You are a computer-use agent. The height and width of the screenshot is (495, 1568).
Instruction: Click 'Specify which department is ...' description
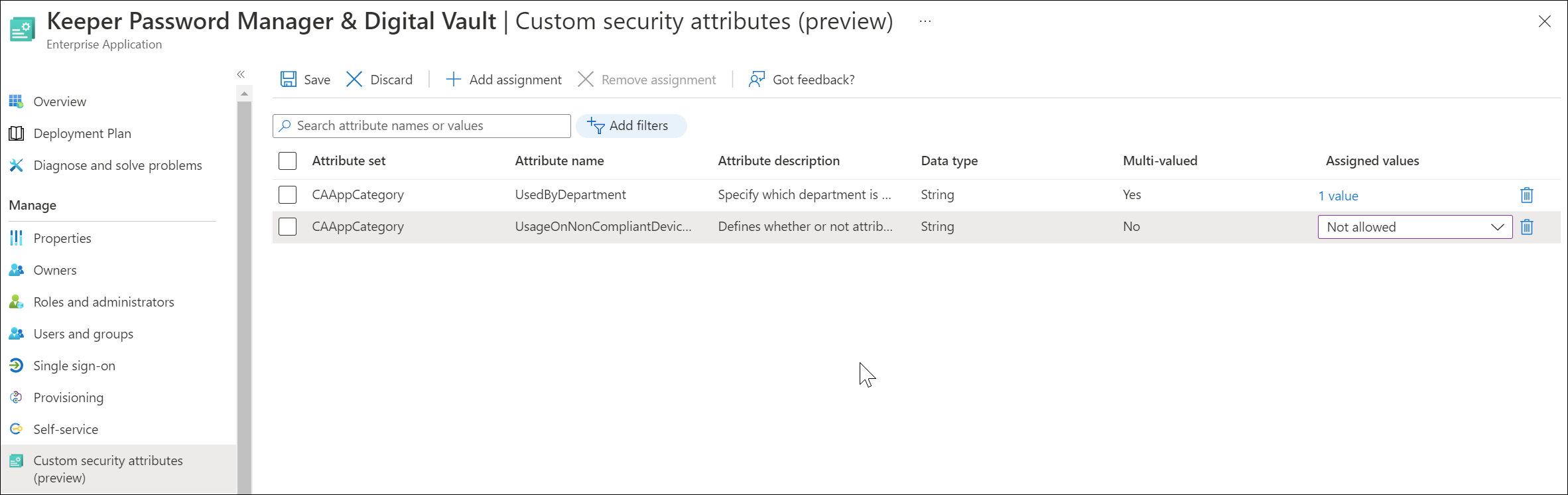(x=805, y=194)
